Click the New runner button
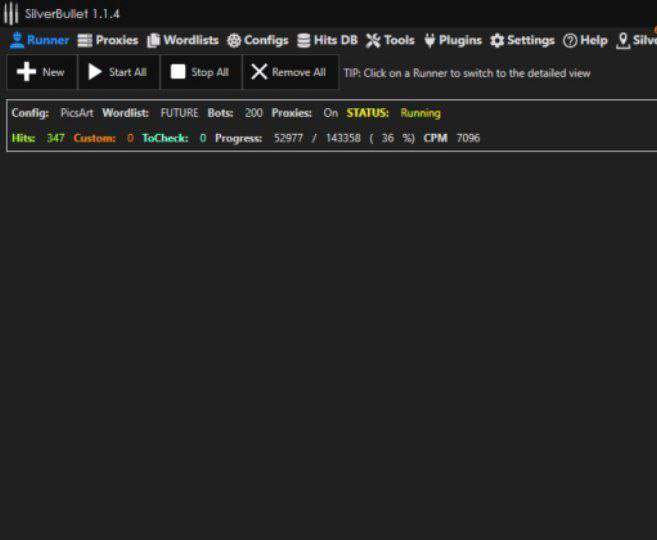Viewport: 657px width, 540px height. tap(41, 72)
